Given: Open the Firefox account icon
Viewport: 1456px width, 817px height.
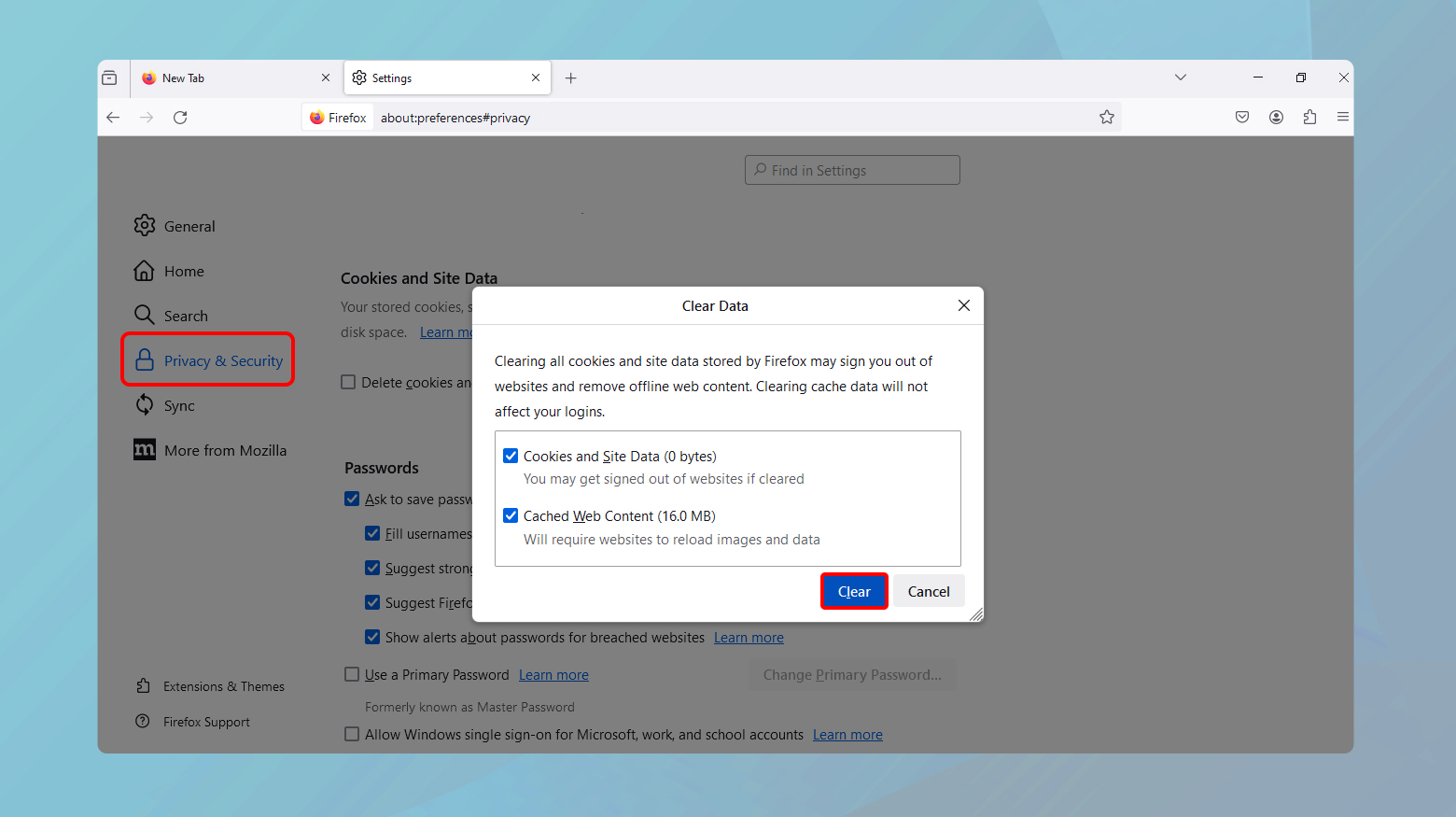Looking at the screenshot, I should [1276, 118].
